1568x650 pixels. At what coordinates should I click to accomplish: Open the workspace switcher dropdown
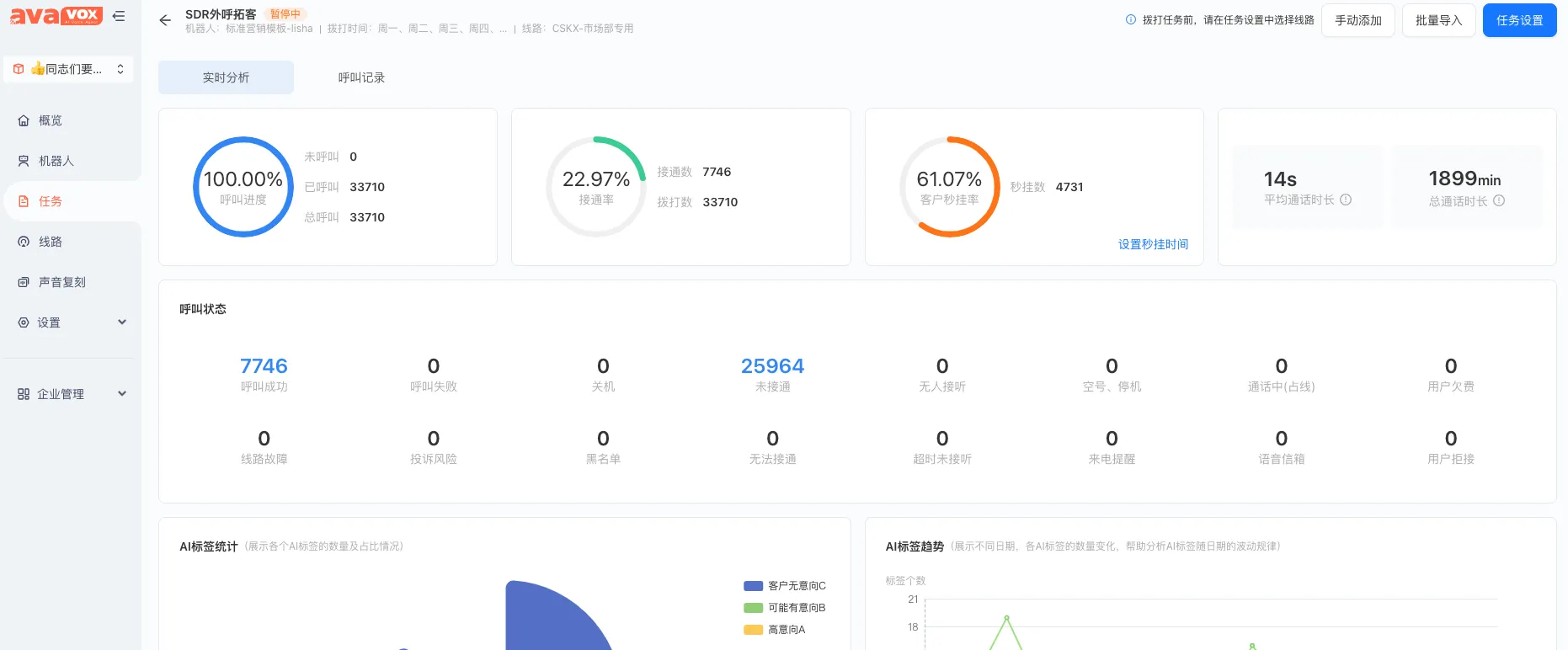[69, 69]
